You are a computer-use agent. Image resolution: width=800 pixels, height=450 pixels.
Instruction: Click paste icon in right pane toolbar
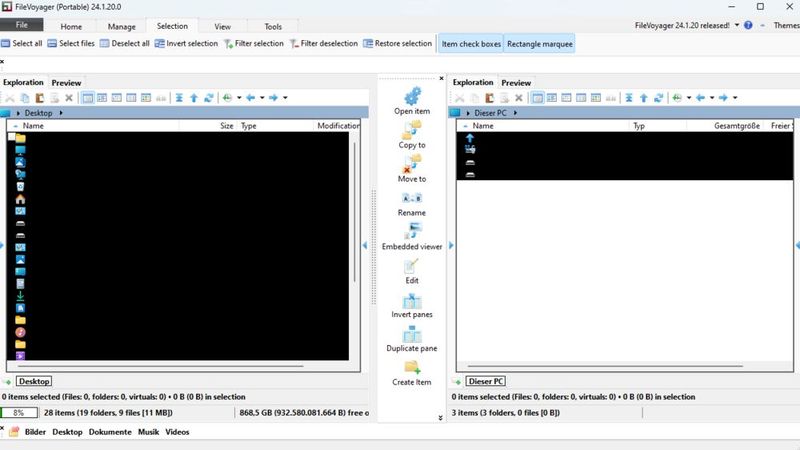point(489,98)
